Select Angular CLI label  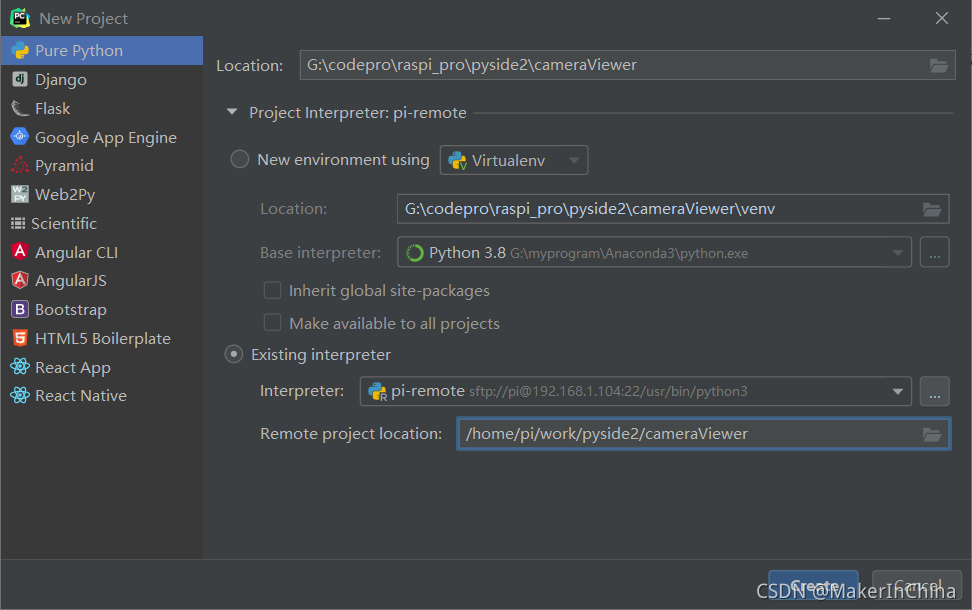76,252
